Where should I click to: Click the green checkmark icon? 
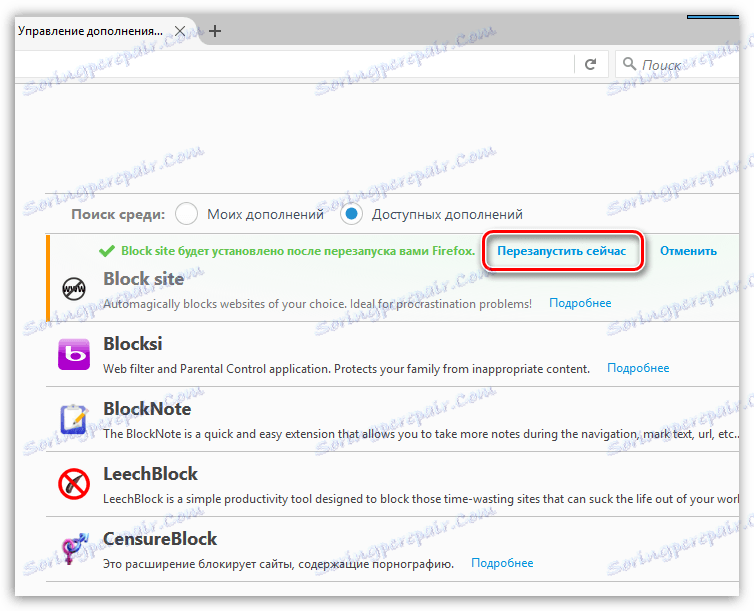click(107, 251)
